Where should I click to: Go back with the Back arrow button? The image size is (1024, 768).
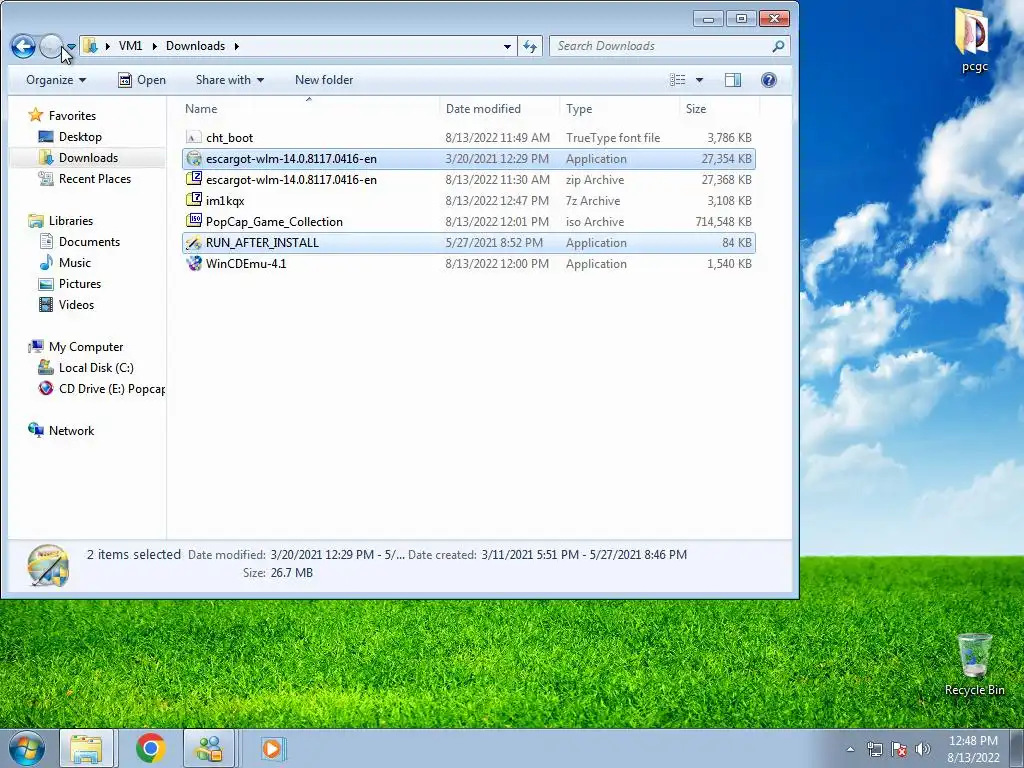point(23,46)
